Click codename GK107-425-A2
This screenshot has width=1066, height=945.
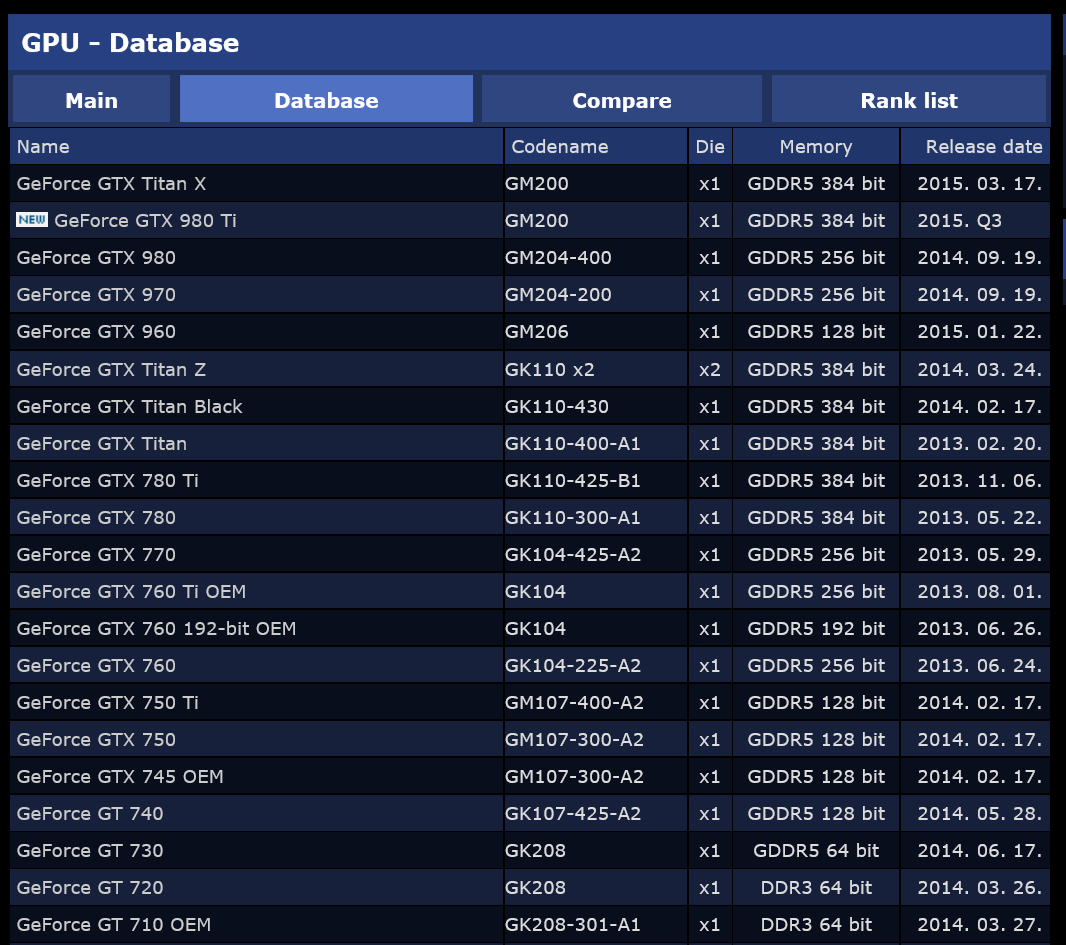(573, 814)
